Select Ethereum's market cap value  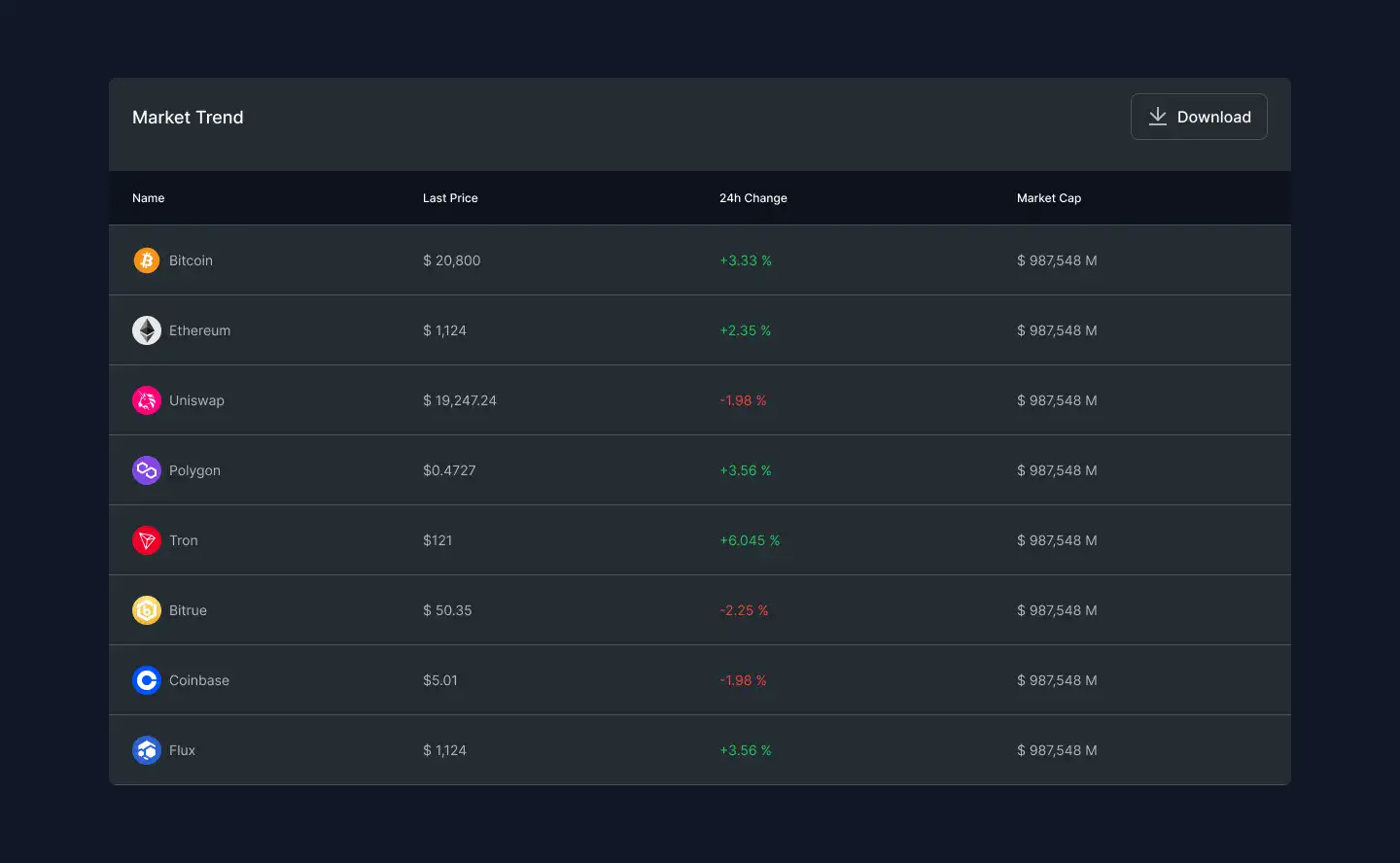click(x=1057, y=330)
